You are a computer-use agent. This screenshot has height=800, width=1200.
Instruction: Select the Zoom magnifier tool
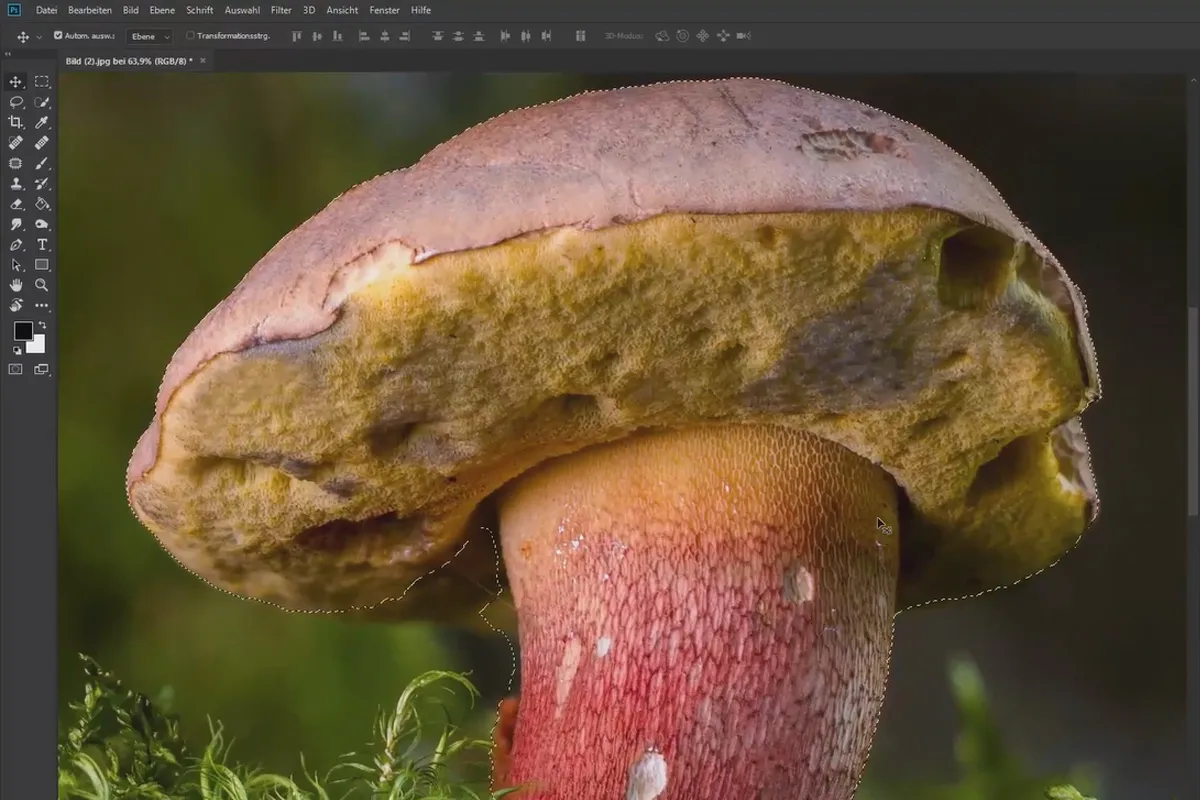click(42, 285)
